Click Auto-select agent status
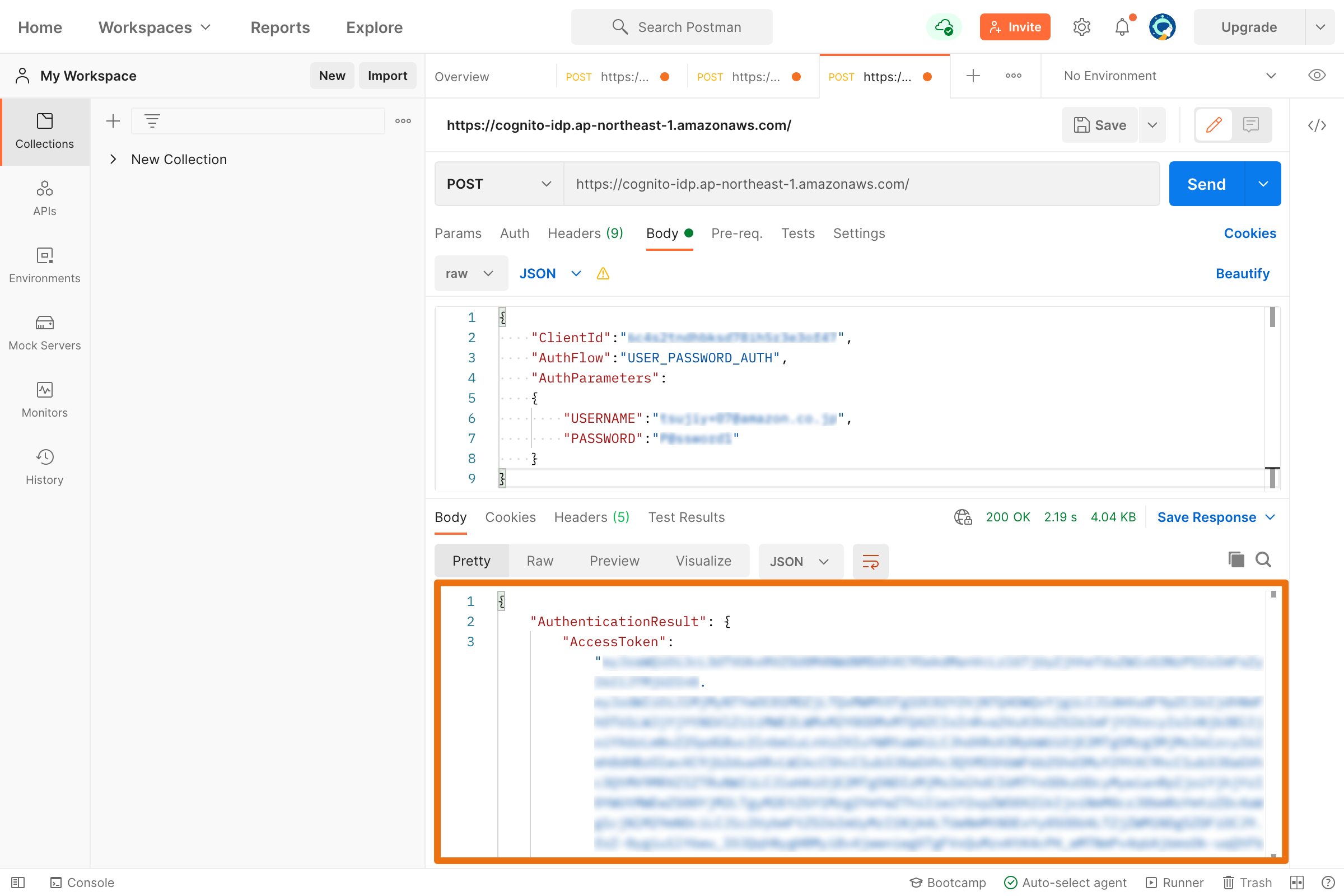The width and height of the screenshot is (1344, 896). click(1065, 883)
